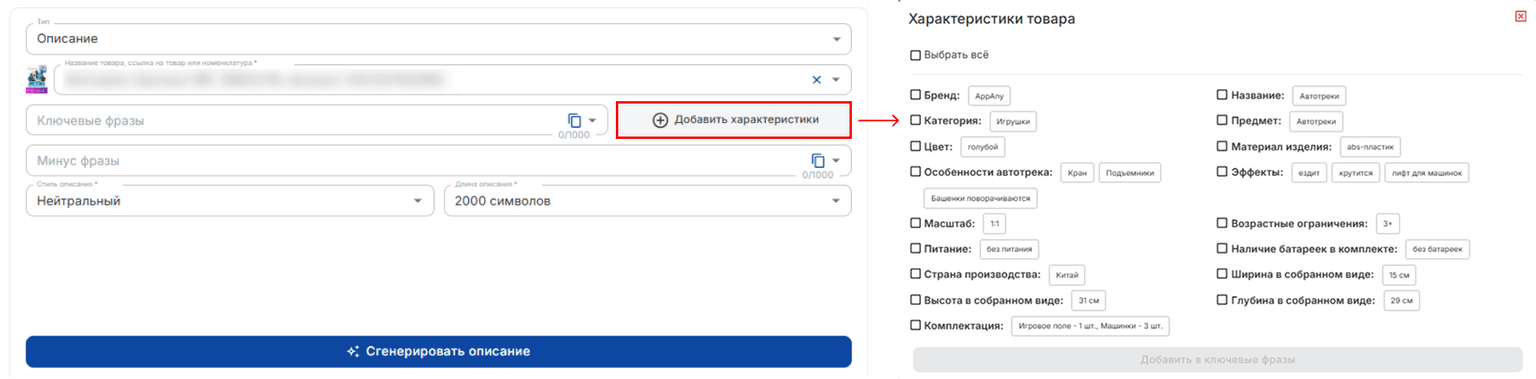Screen dimensions: 1536x379
Task: Check the Предмет checkbox
Action: click(x=1222, y=120)
